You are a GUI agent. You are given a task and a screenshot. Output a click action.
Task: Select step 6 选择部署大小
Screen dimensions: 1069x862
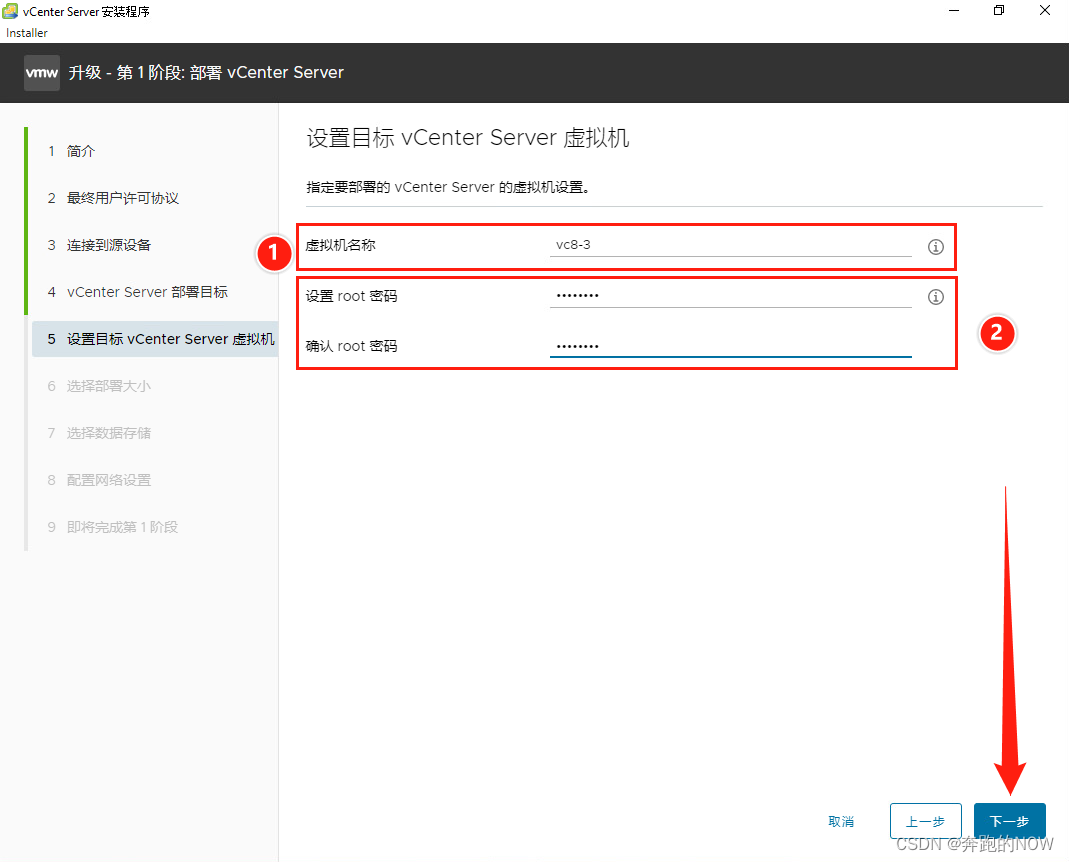(100, 386)
